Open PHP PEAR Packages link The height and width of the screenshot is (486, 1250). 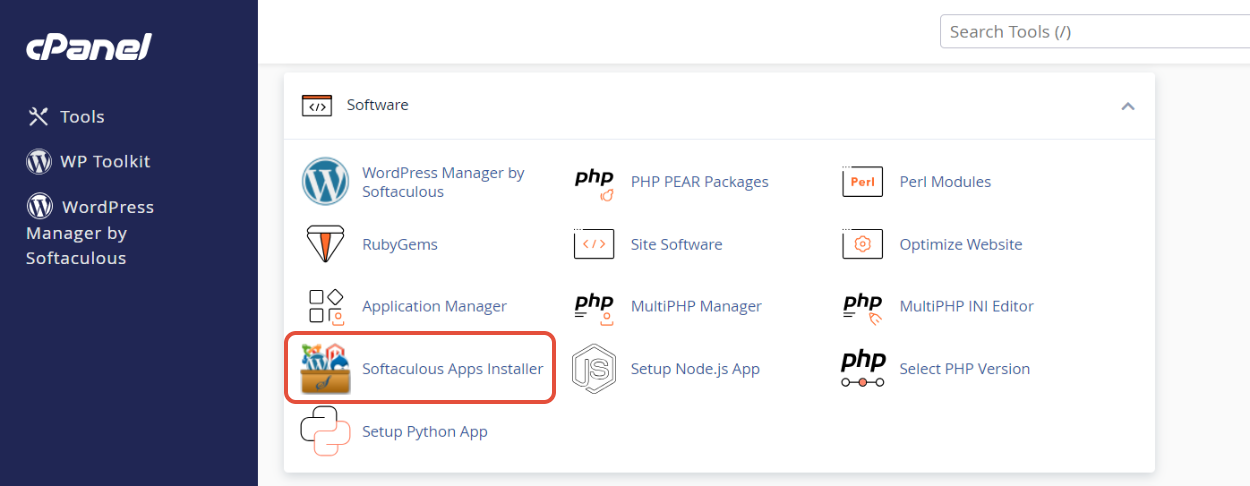(699, 182)
